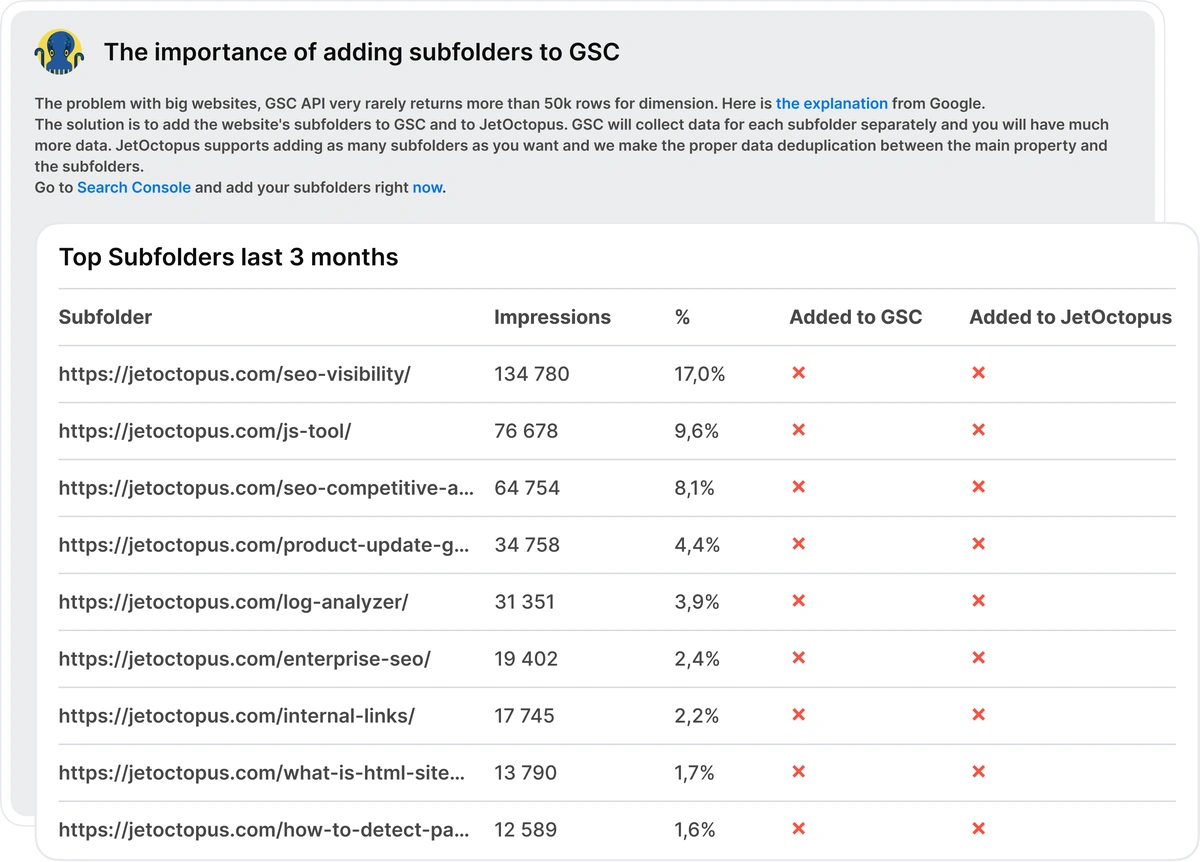Click red X in JetOctopus column for internal-links
Image resolution: width=1200 pixels, height=862 pixels.
(978, 715)
